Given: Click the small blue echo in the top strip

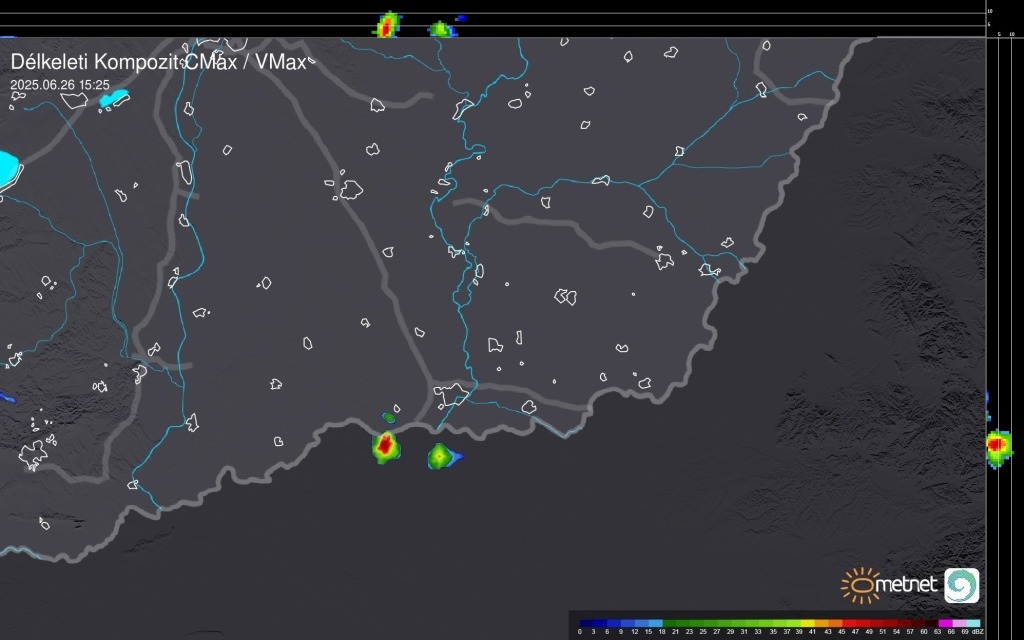Looking at the screenshot, I should point(460,18).
